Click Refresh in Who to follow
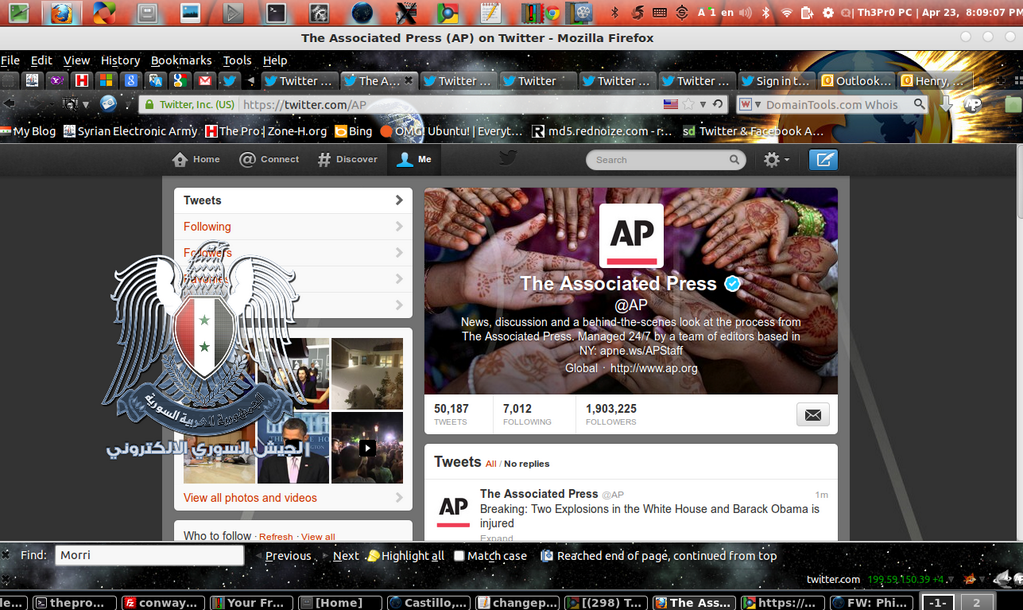Image resolution: width=1023 pixels, height=610 pixels. tap(276, 537)
